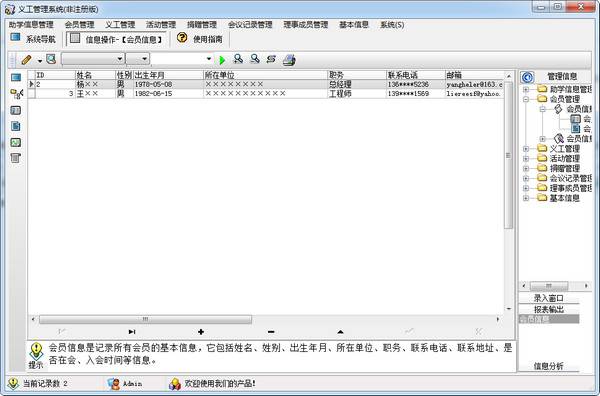Open the small operator combo box

pyautogui.click(x=138, y=59)
